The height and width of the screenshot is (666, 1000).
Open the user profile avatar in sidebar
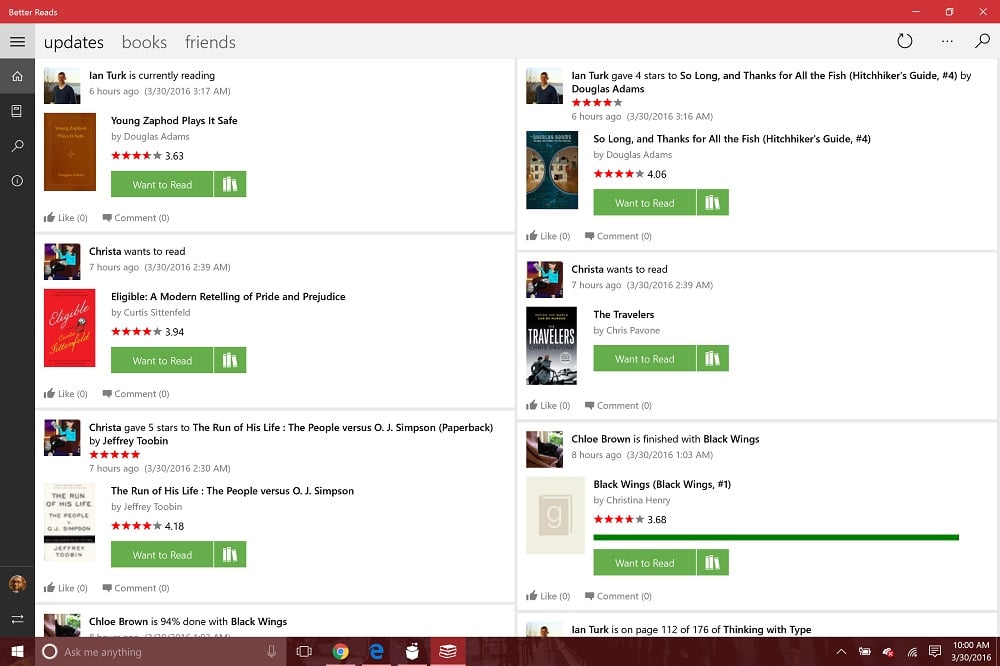[x=17, y=583]
